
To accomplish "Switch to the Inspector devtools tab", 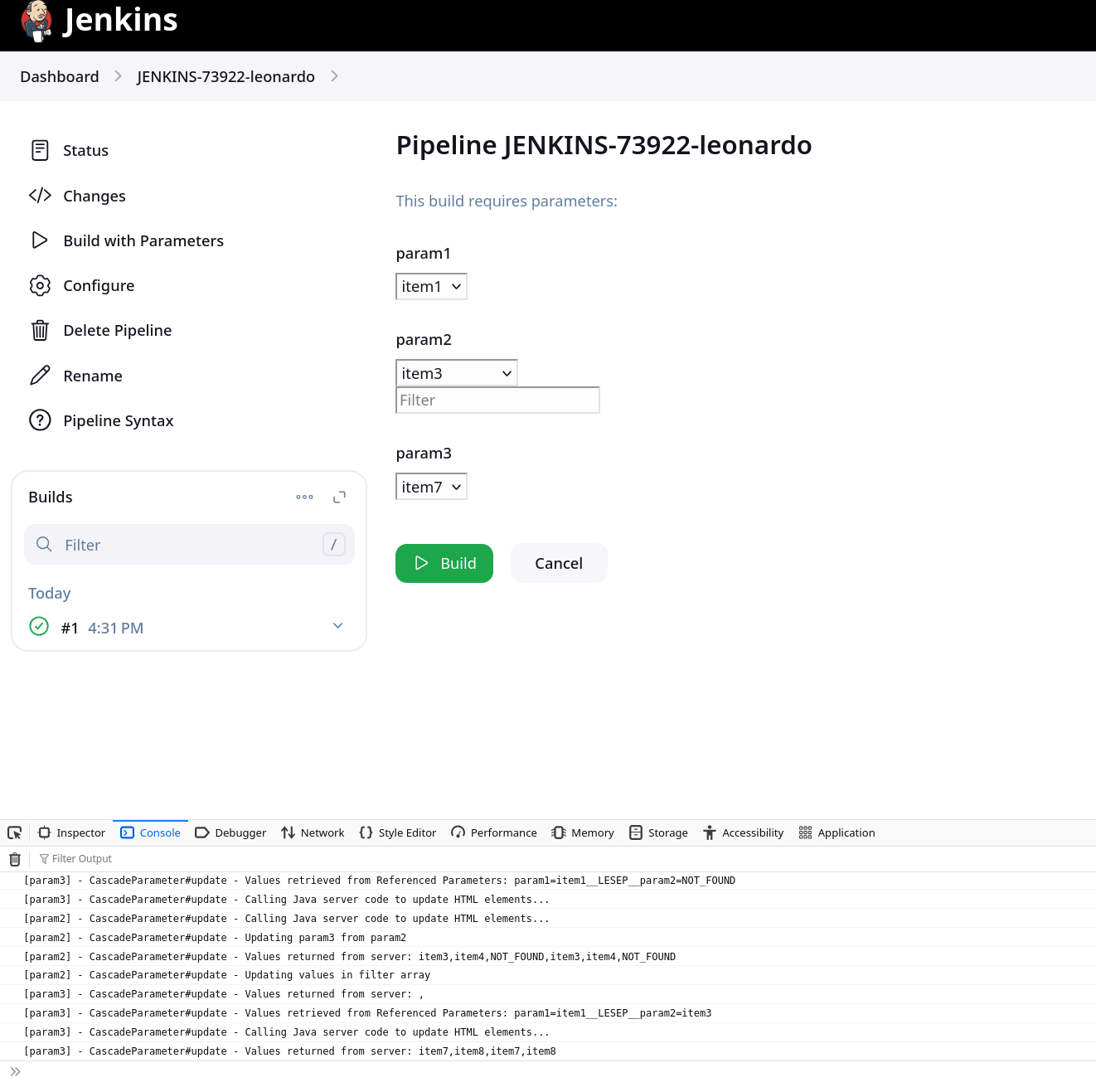I will [x=72, y=832].
